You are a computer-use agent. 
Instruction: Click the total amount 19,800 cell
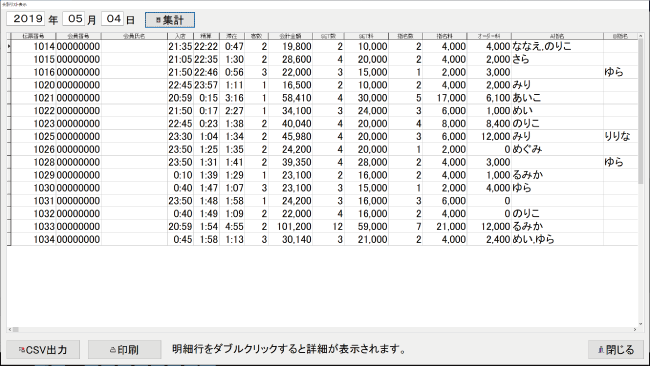(x=291, y=46)
